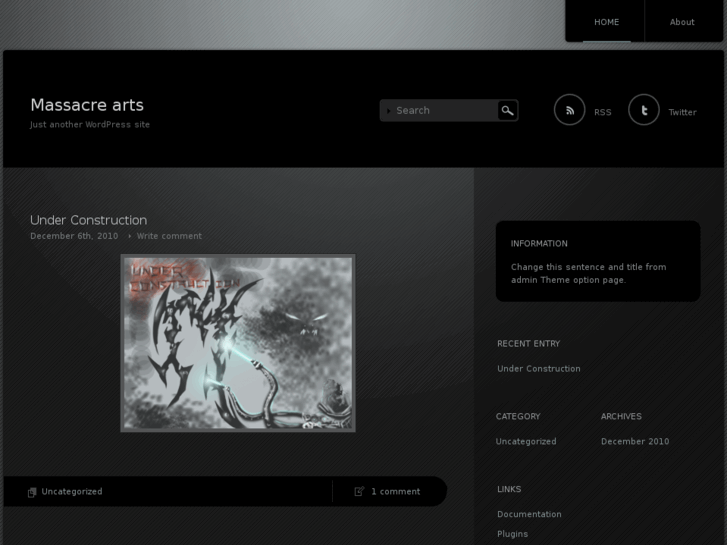Click the category icon beside Uncategorized in post footer

[x=32, y=492]
